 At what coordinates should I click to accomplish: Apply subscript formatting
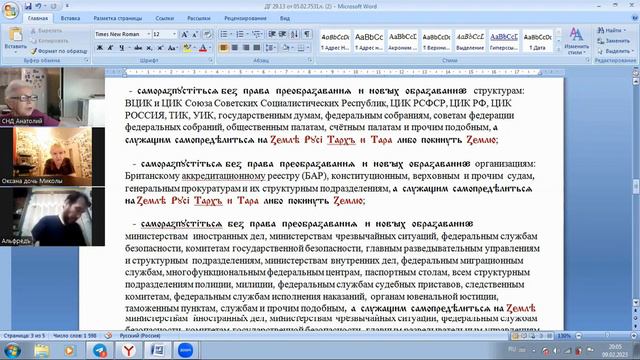(149, 48)
